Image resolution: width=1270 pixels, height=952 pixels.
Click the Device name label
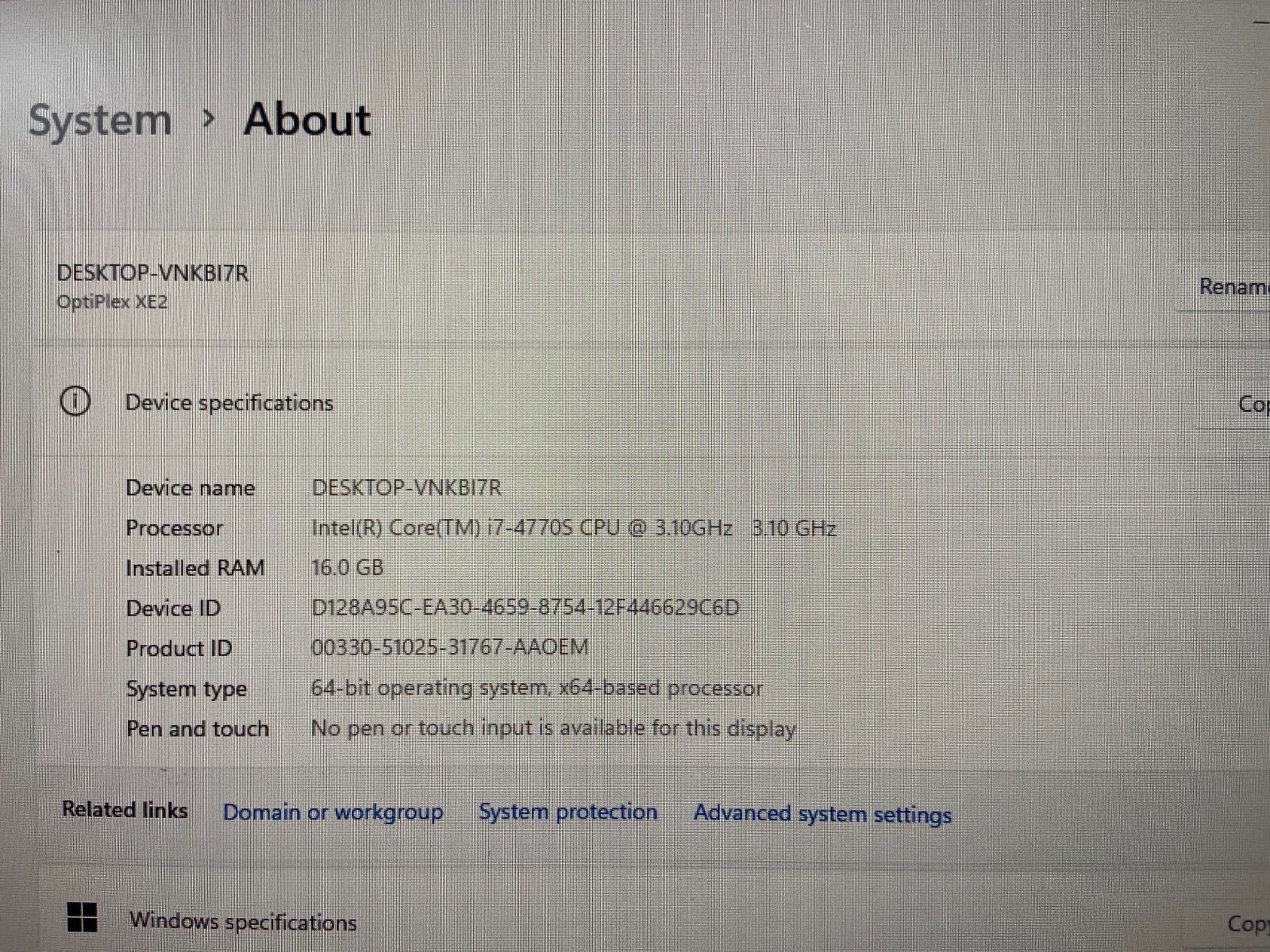click(190, 488)
